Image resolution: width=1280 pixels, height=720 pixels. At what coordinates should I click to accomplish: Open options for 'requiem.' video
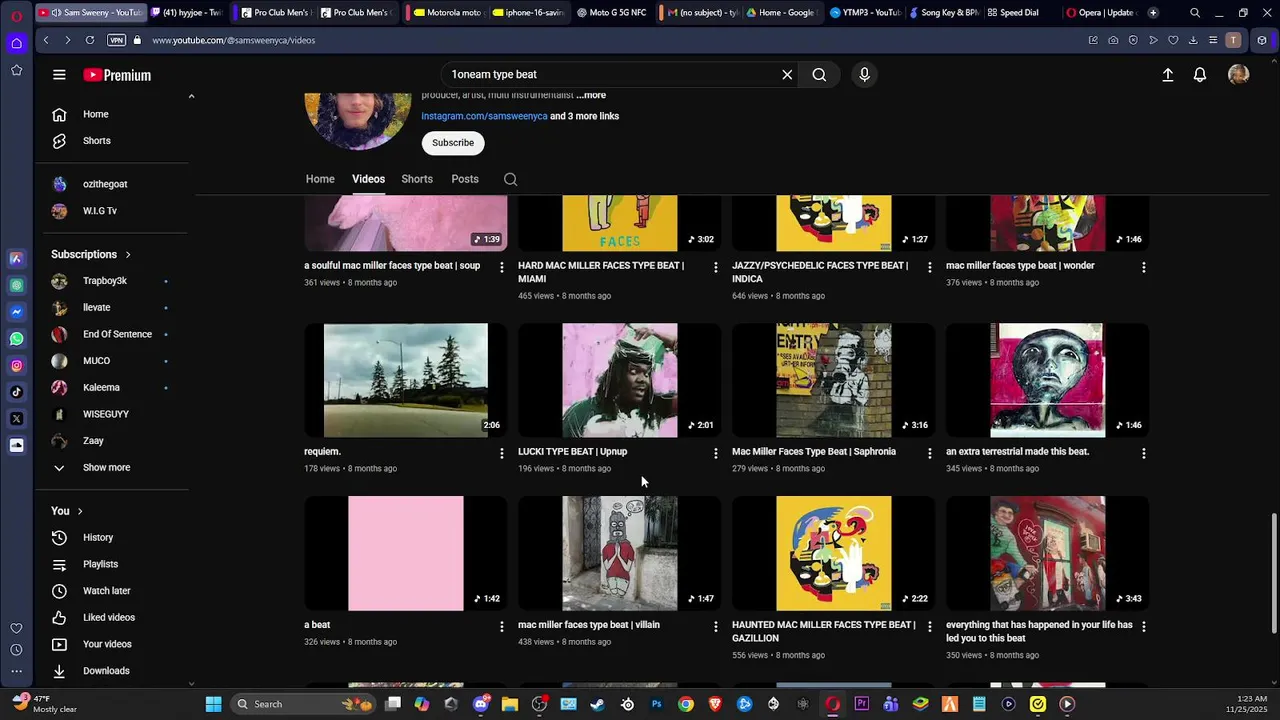[x=501, y=454]
